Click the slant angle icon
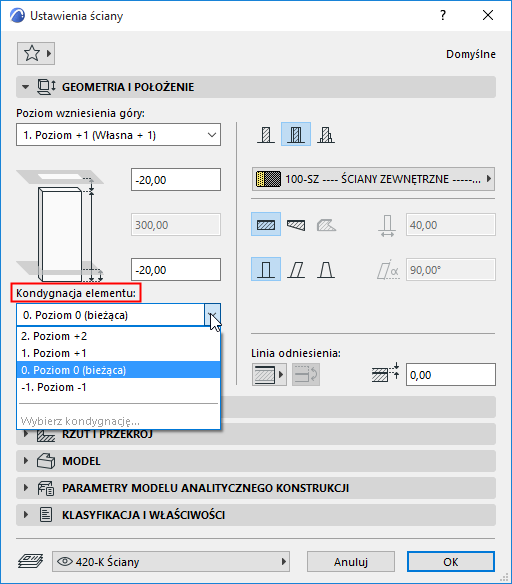The height and width of the screenshot is (584, 512). point(388,269)
